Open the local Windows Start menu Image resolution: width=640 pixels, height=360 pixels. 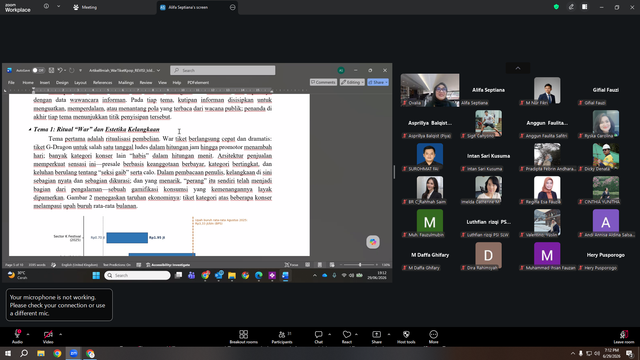point(8,353)
